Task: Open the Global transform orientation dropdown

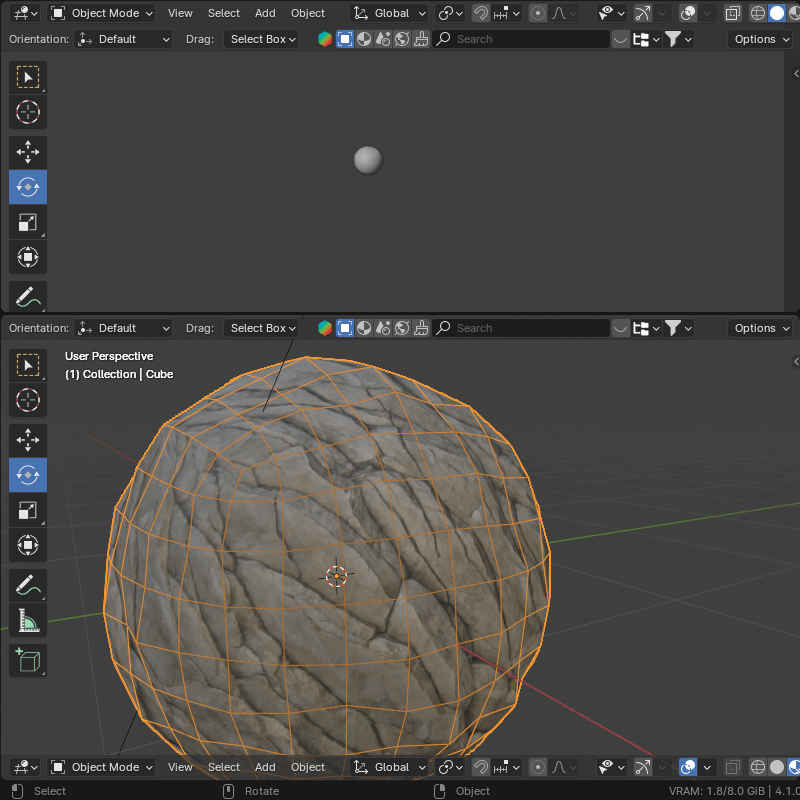Action: (389, 12)
